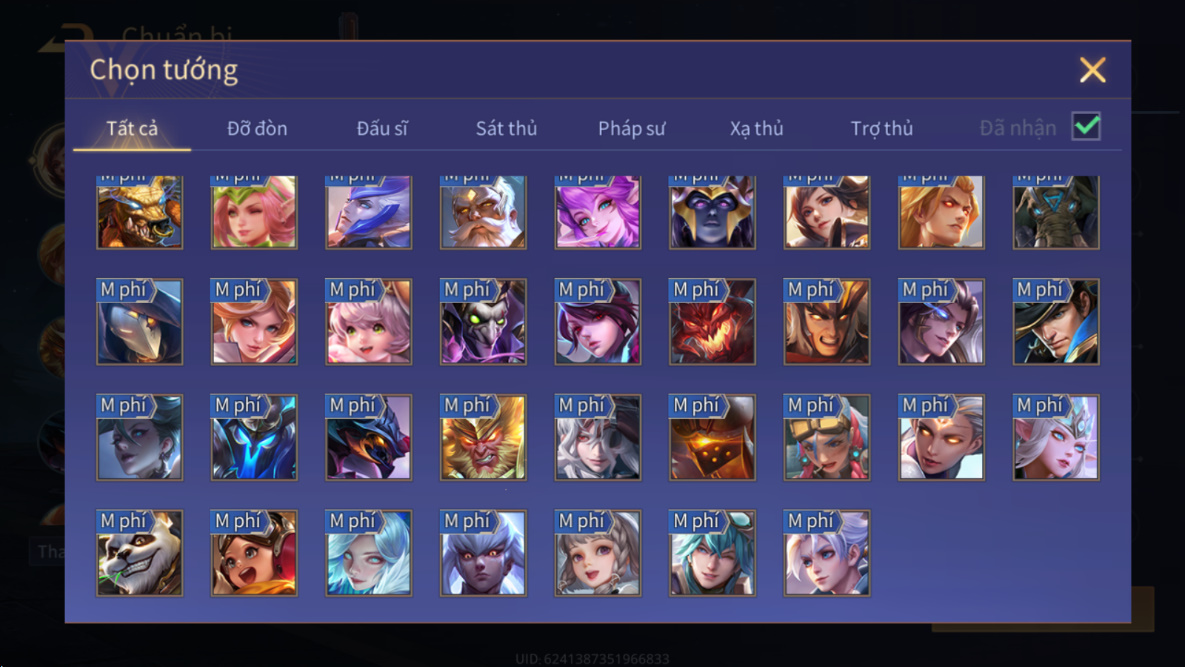
Task: Close the Chọn tướng dialog
Action: [1092, 70]
